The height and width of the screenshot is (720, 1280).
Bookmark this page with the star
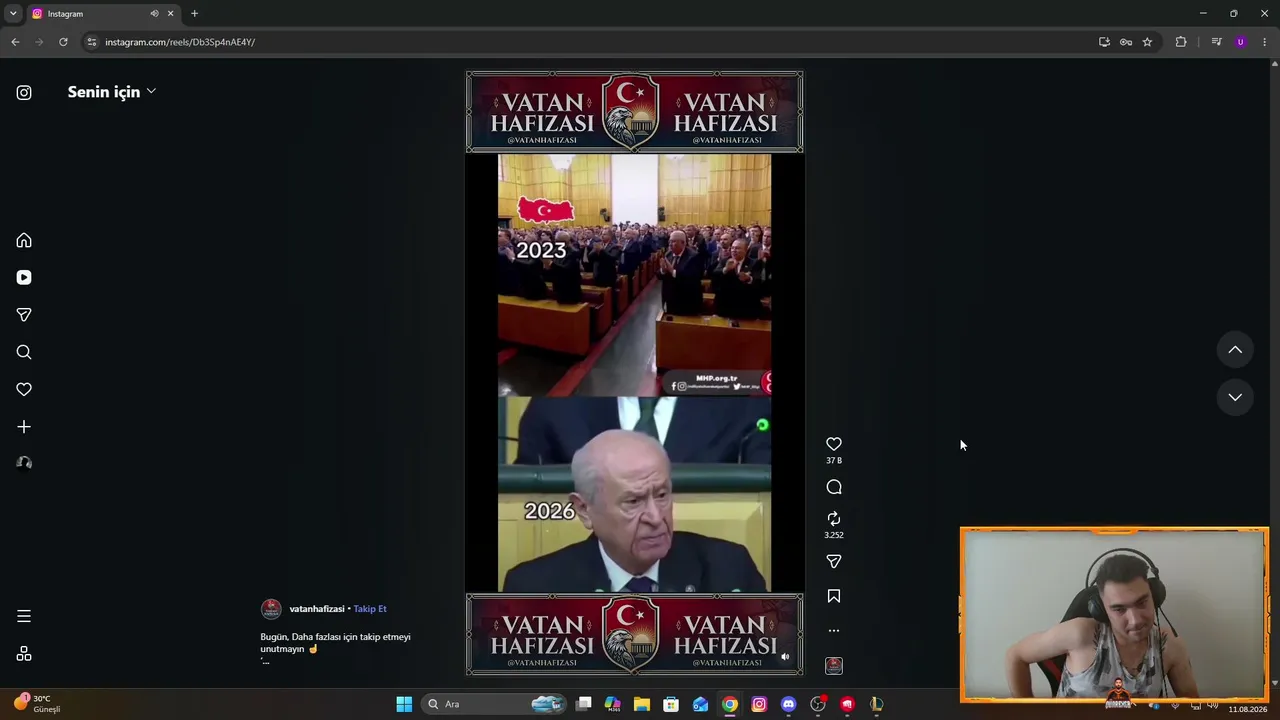(x=1147, y=42)
